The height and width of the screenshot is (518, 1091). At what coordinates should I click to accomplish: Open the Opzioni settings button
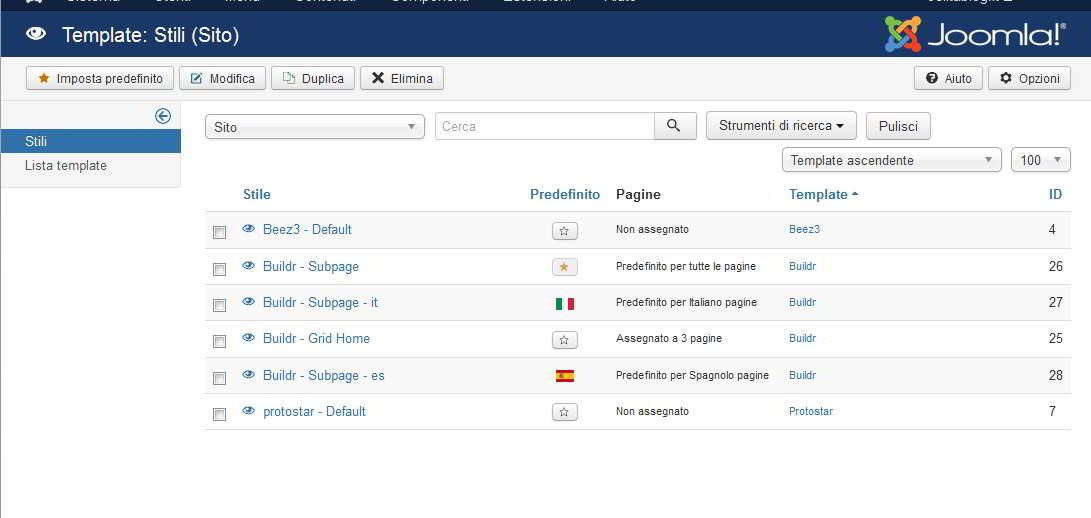tap(1029, 78)
